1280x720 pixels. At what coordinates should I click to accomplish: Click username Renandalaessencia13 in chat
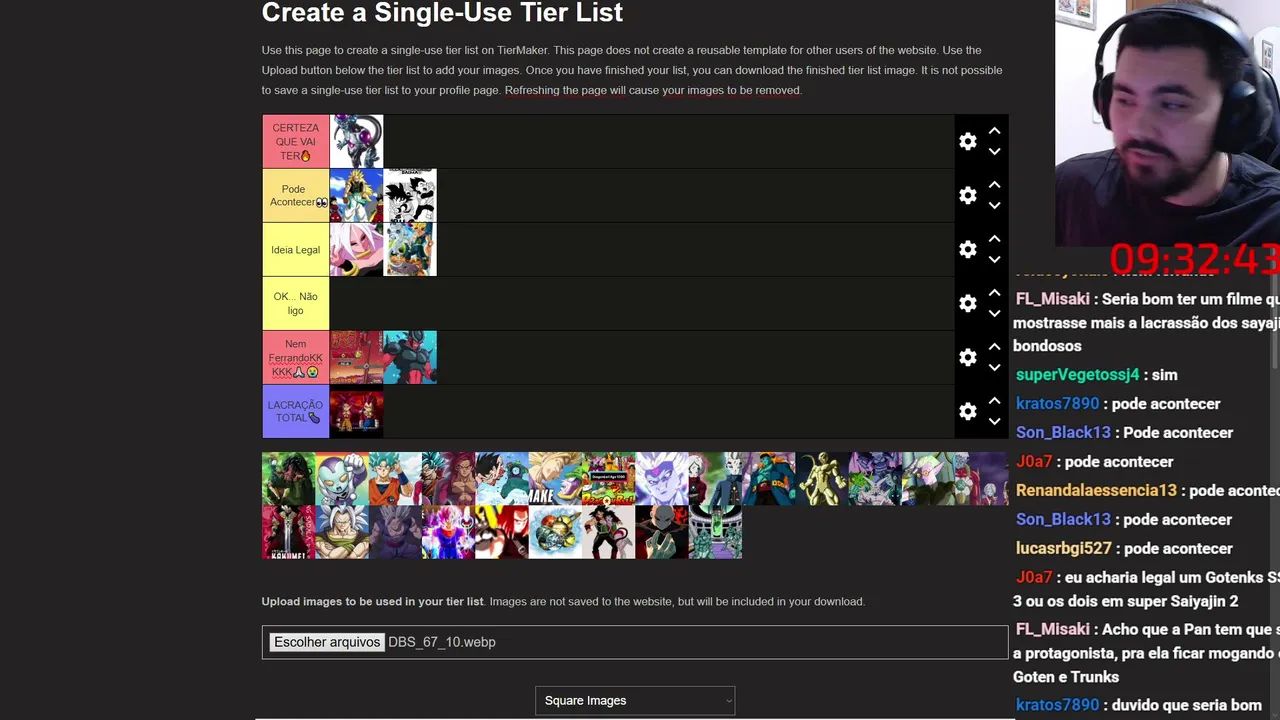pyautogui.click(x=1096, y=491)
